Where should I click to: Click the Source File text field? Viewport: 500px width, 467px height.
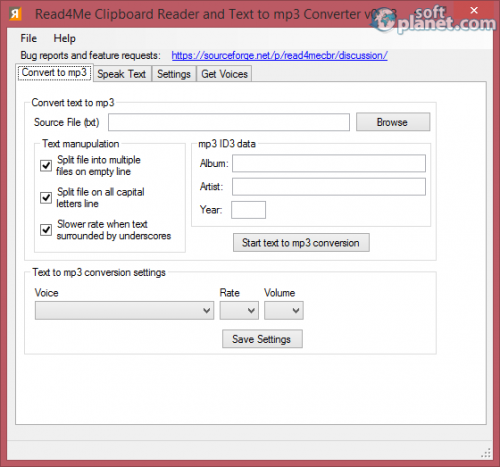[x=229, y=122]
